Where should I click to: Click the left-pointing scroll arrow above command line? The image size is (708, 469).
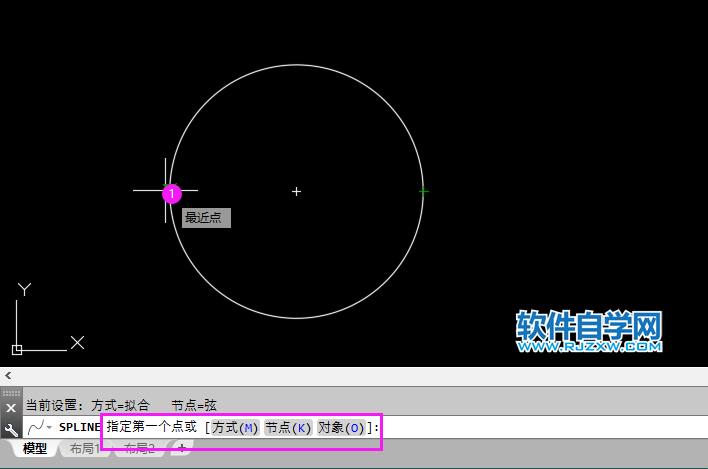(x=8, y=375)
